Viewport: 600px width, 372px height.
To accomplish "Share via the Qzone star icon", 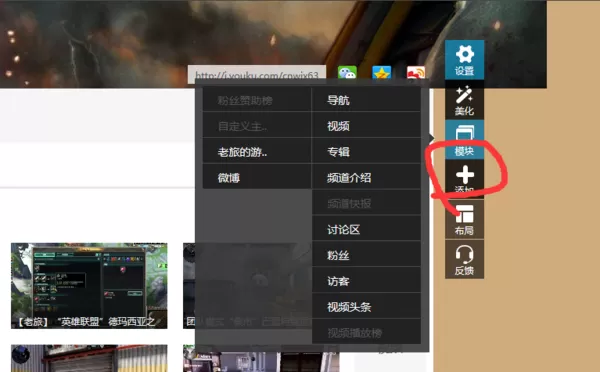I will [x=382, y=72].
